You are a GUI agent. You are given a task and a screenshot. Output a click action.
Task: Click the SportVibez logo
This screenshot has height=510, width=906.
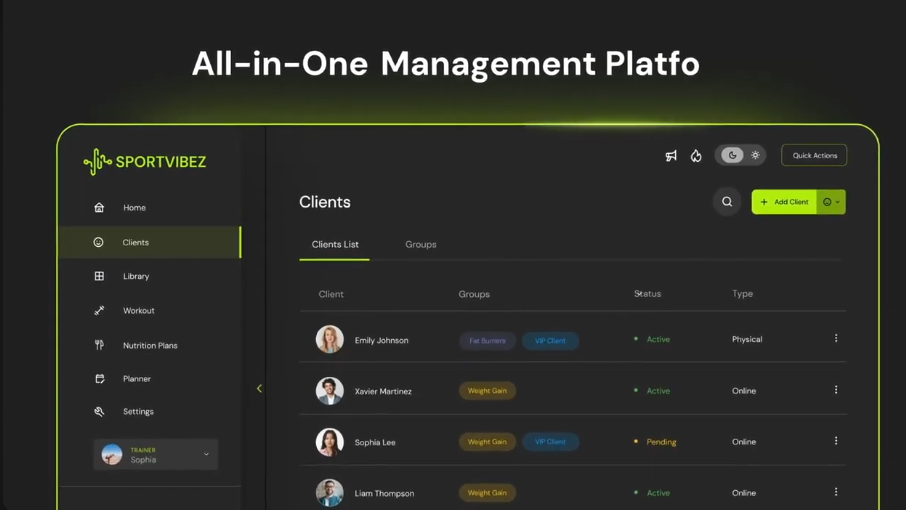[145, 162]
